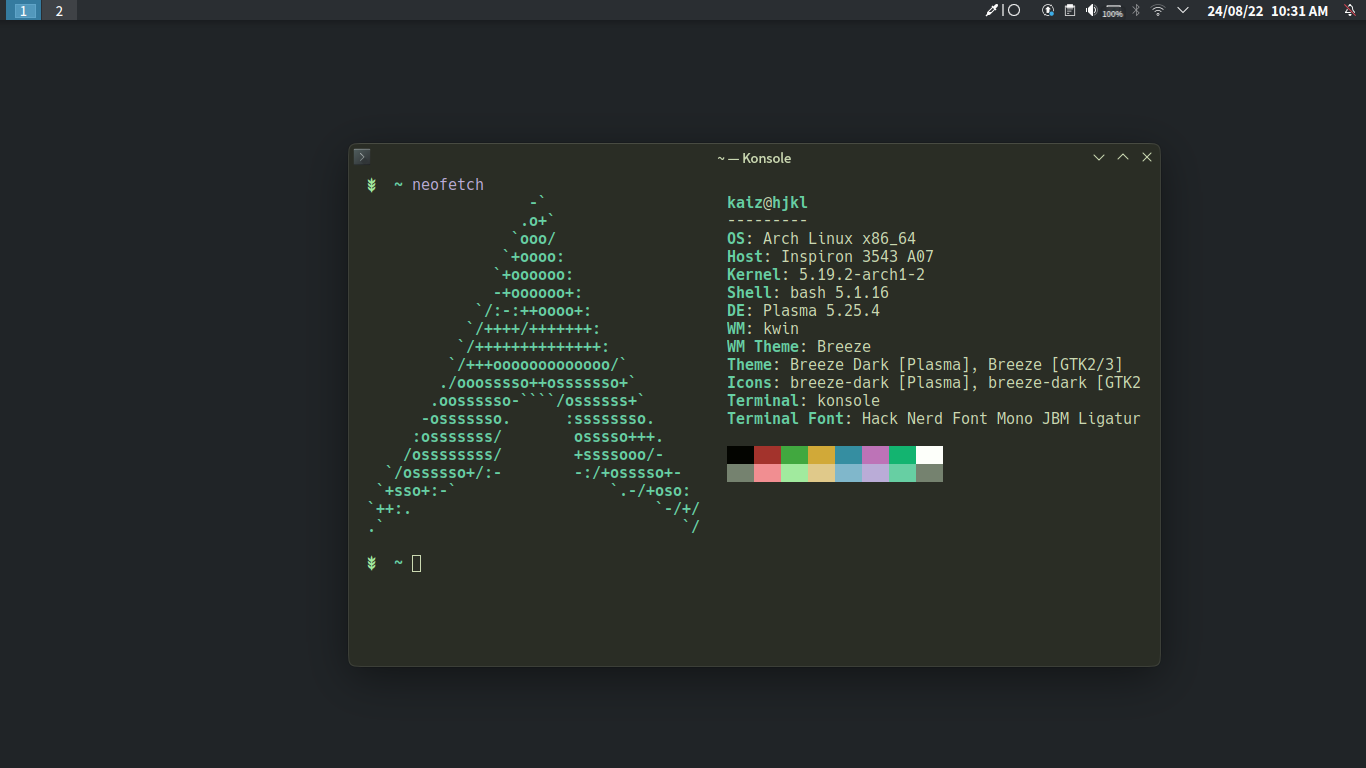The image size is (1366, 768).
Task: Click the 'Shell: bash 5.1.16' line
Action: click(x=808, y=293)
